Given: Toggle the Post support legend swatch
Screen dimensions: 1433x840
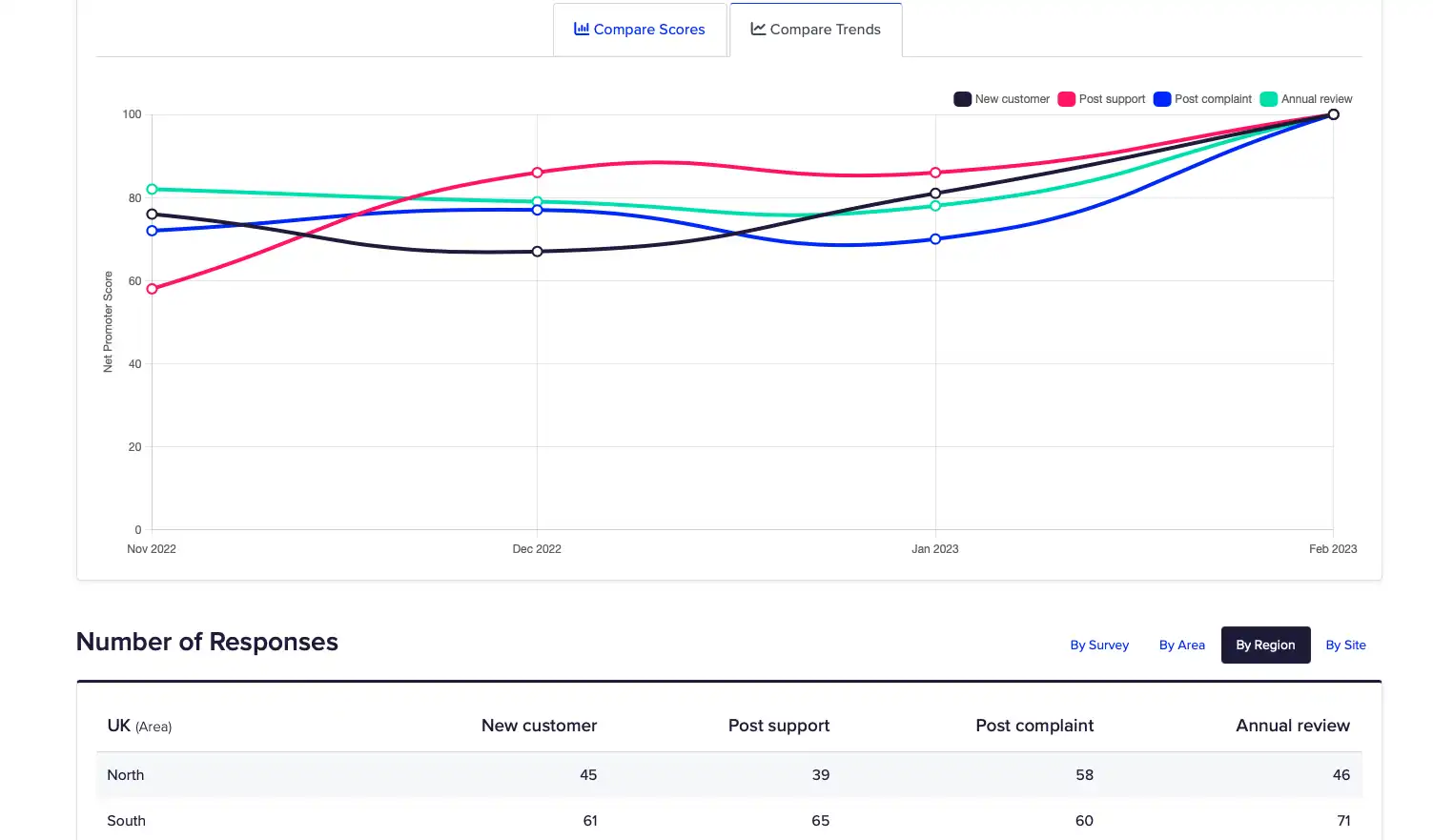Looking at the screenshot, I should pyautogui.click(x=1066, y=99).
